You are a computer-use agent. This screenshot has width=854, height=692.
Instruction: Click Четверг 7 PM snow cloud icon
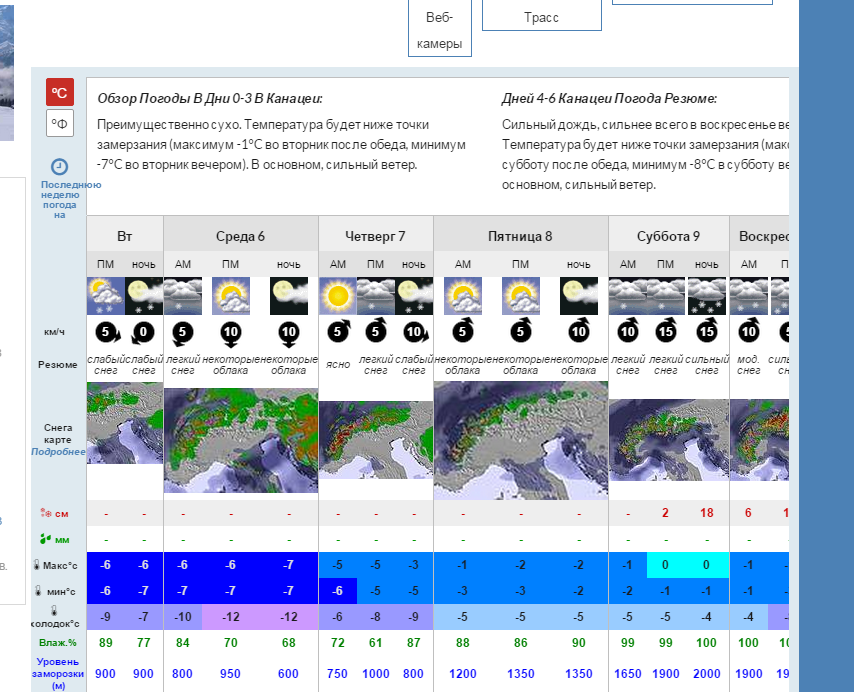tap(376, 296)
